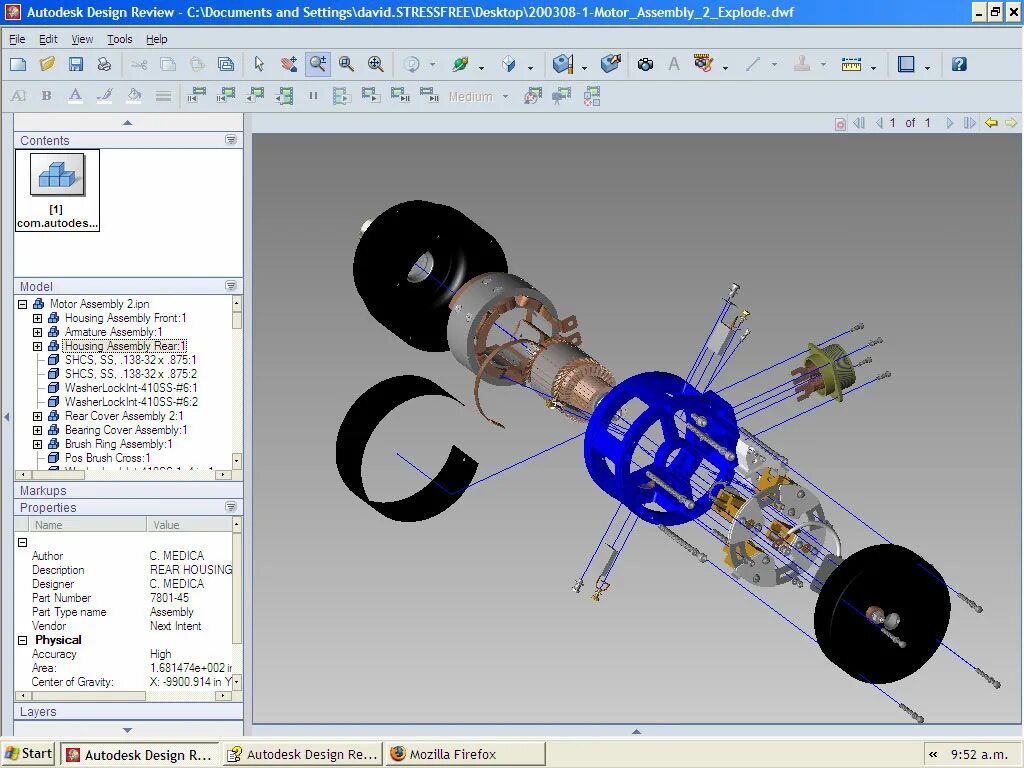Click the green Orbit tool icon
This screenshot has width=1024, height=768.
pyautogui.click(x=460, y=64)
